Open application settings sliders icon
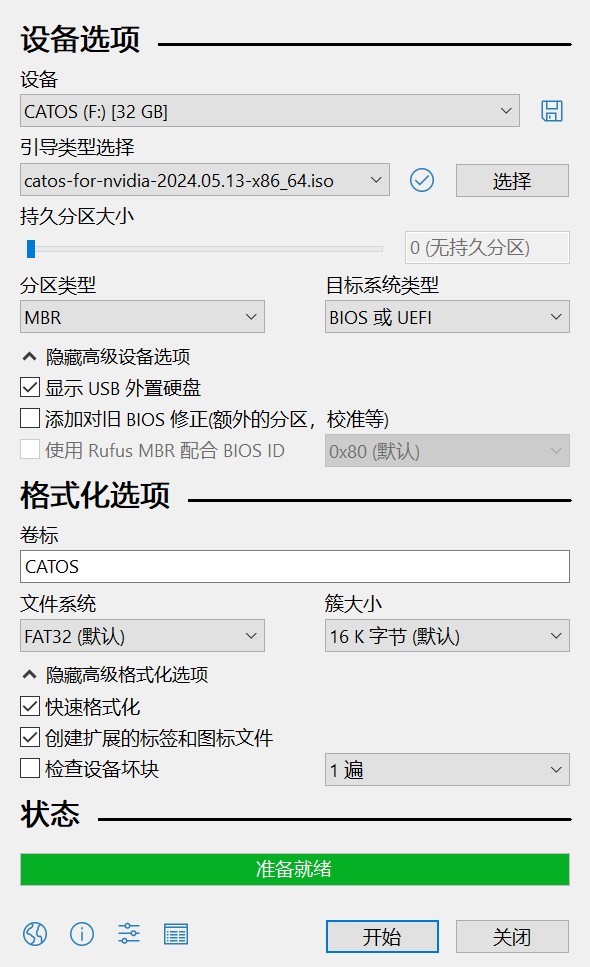Image resolution: width=590 pixels, height=967 pixels. point(129,934)
